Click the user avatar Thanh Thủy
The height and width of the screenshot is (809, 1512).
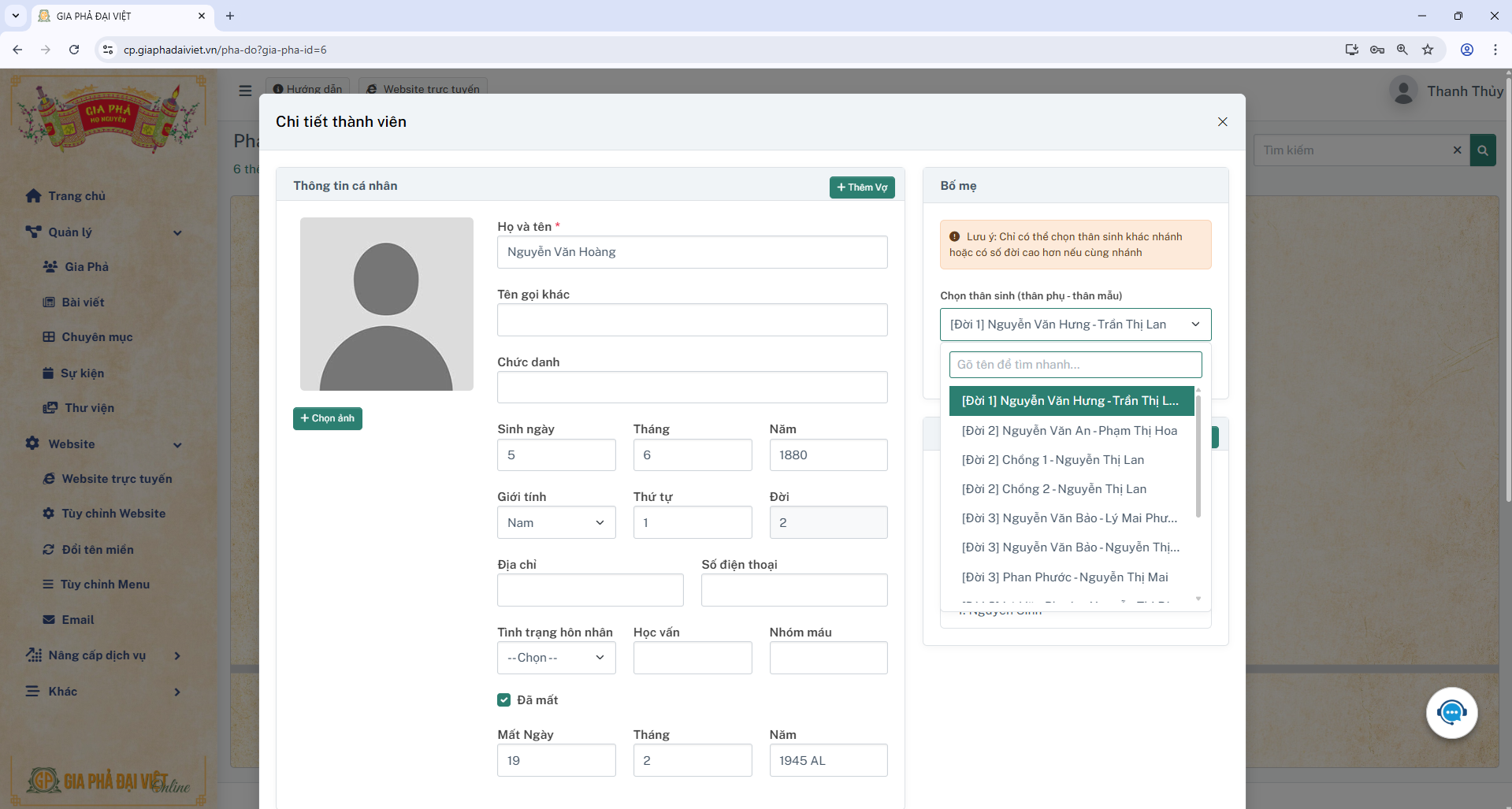[1403, 91]
